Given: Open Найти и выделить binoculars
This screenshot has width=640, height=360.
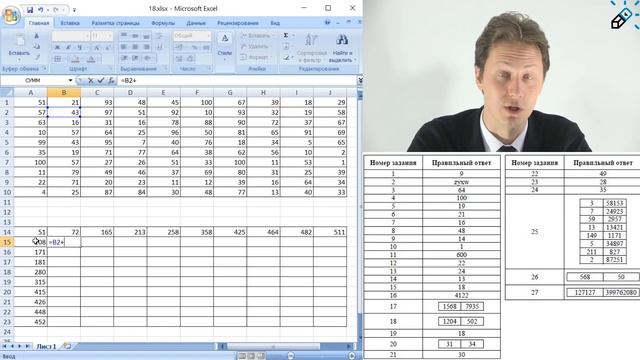Looking at the screenshot, I should [342, 48].
